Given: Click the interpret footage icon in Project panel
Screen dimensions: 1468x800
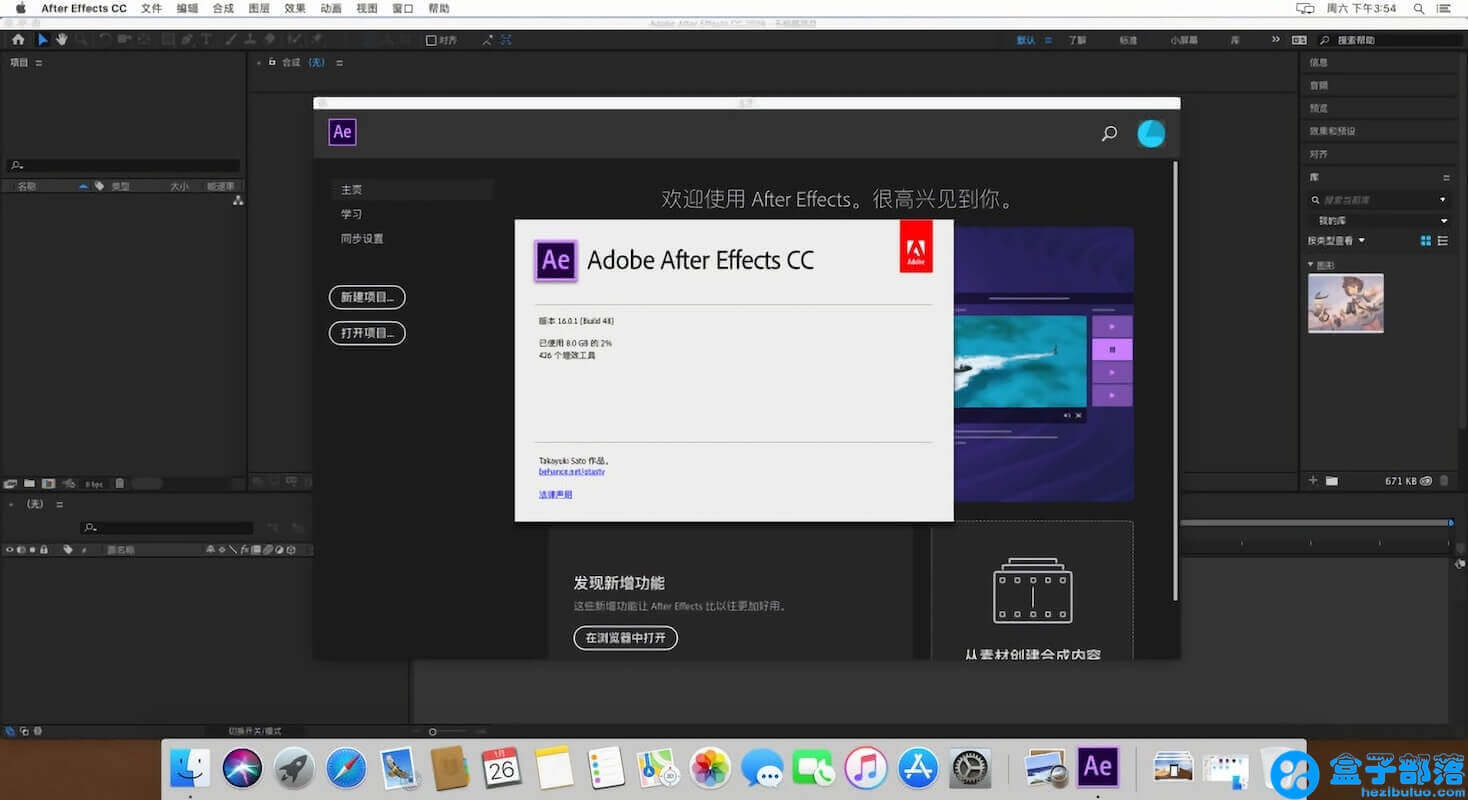Looking at the screenshot, I should [x=10, y=484].
